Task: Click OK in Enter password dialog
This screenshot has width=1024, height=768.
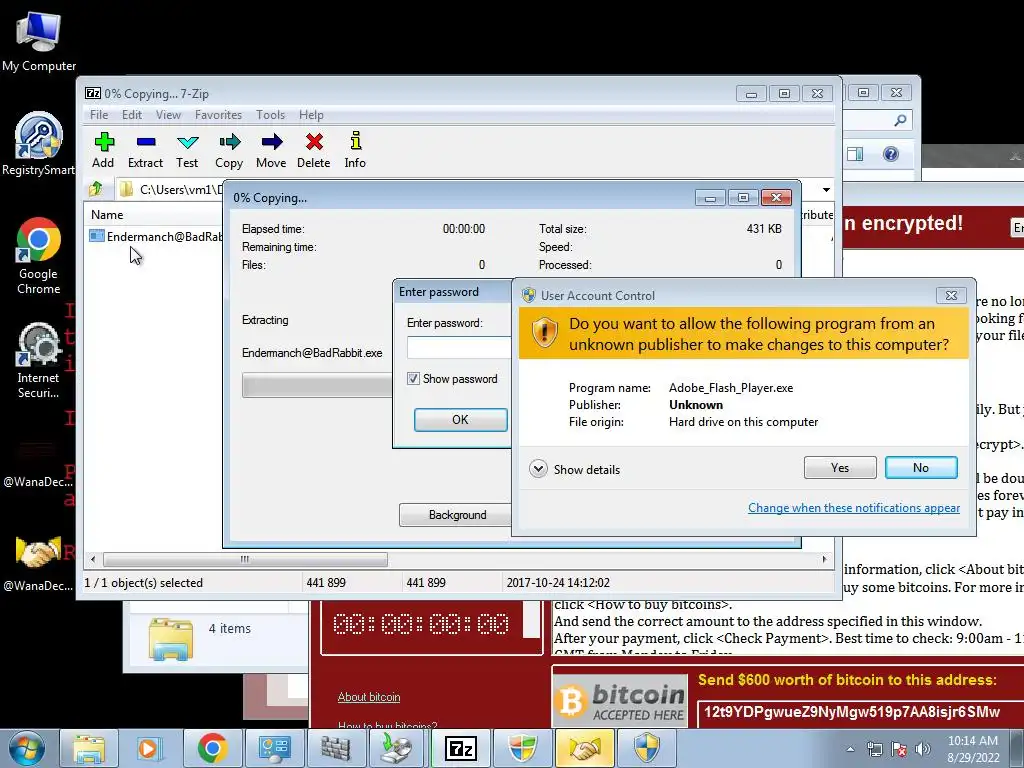Action: [460, 420]
